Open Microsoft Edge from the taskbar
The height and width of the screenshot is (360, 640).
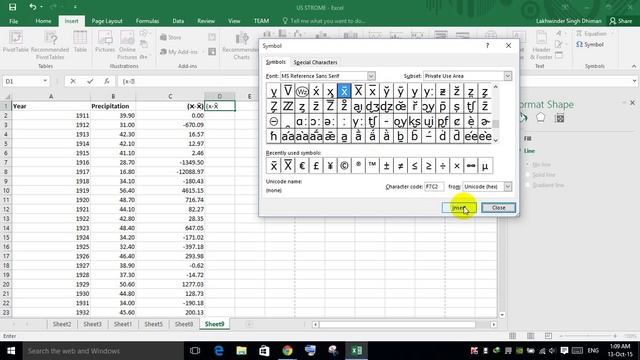point(219,351)
